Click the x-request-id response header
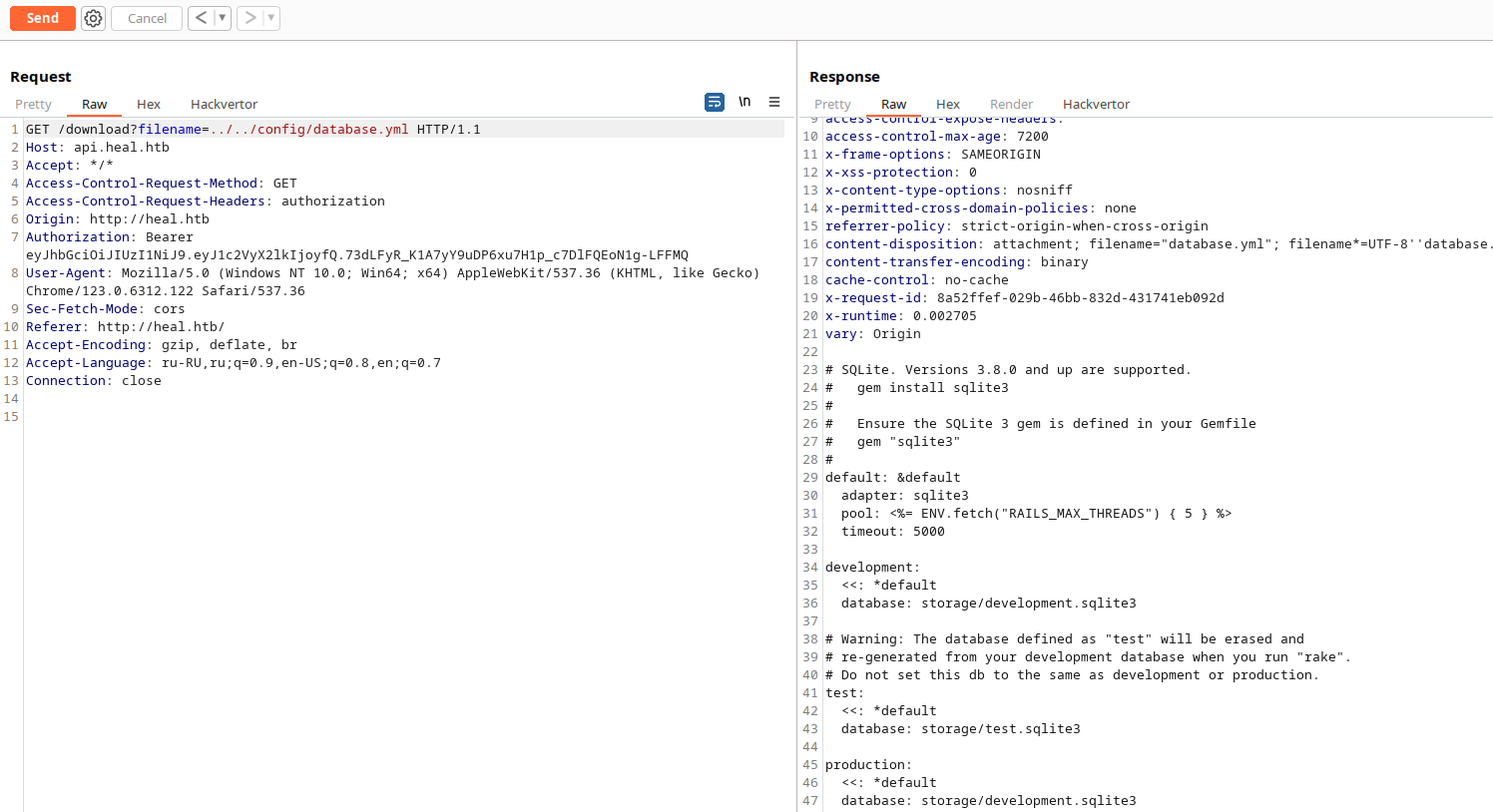This screenshot has width=1493, height=812. (1025, 298)
